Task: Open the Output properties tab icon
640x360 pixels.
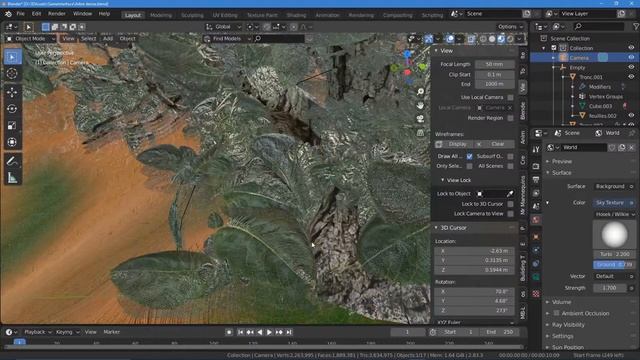Action: click(536, 180)
